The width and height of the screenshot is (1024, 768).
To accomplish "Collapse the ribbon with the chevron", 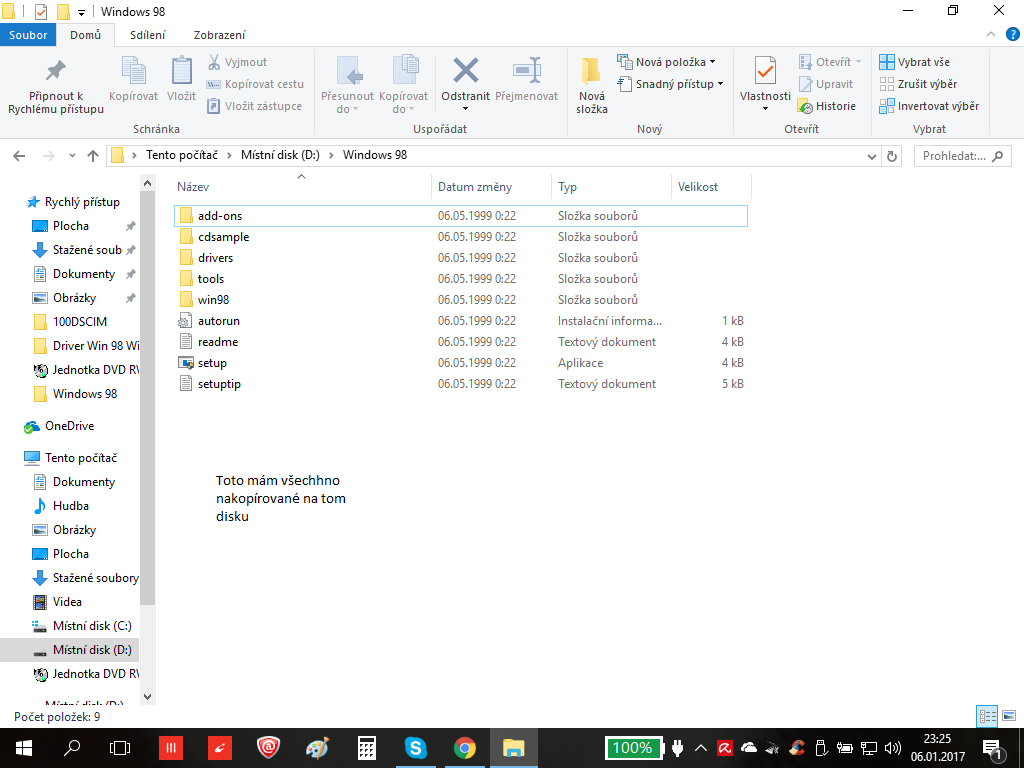I will point(991,35).
